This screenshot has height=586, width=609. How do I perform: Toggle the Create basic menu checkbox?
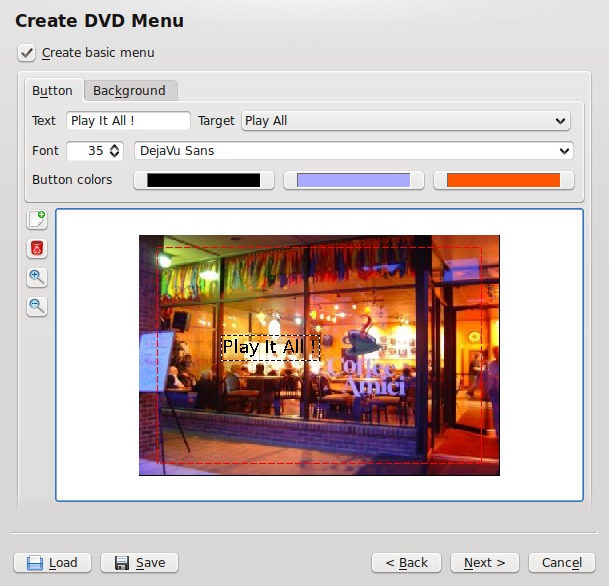26,52
